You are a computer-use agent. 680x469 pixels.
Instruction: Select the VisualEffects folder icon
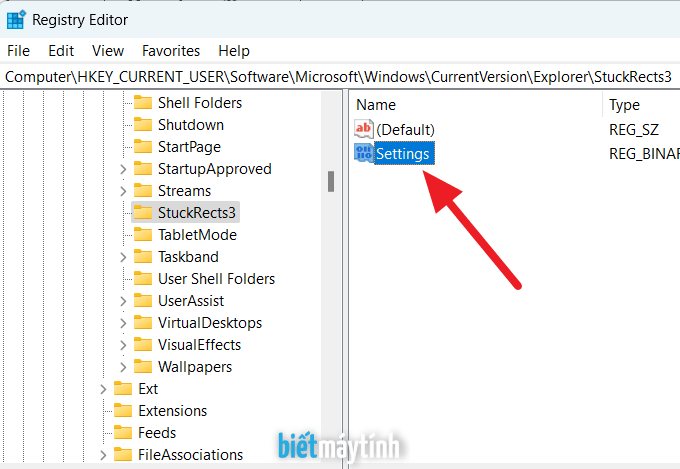(x=143, y=345)
